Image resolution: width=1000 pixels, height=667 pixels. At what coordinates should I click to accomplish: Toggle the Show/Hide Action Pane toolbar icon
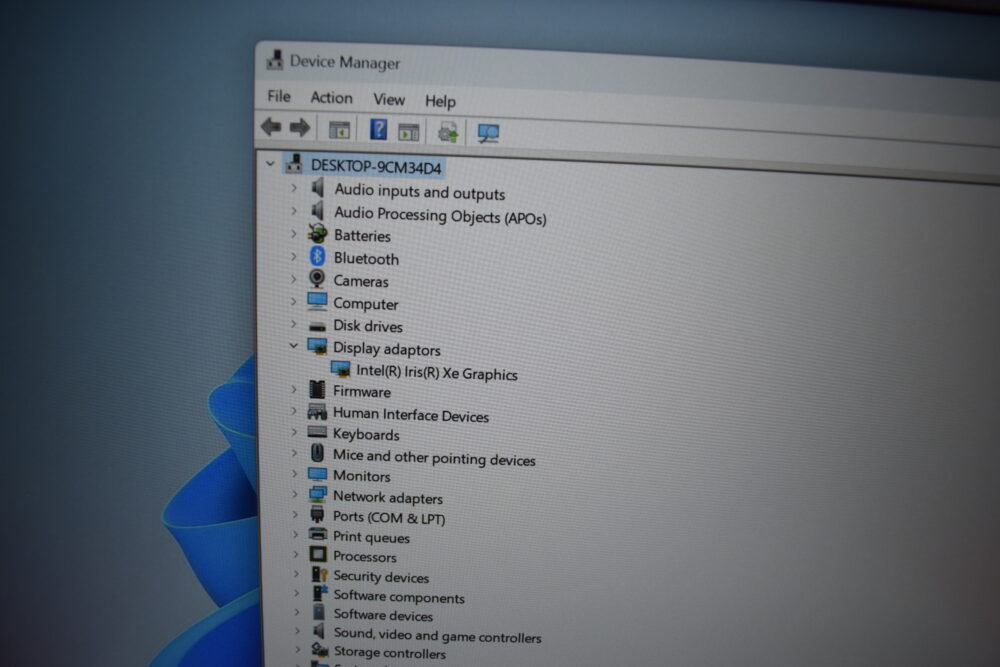click(x=409, y=132)
